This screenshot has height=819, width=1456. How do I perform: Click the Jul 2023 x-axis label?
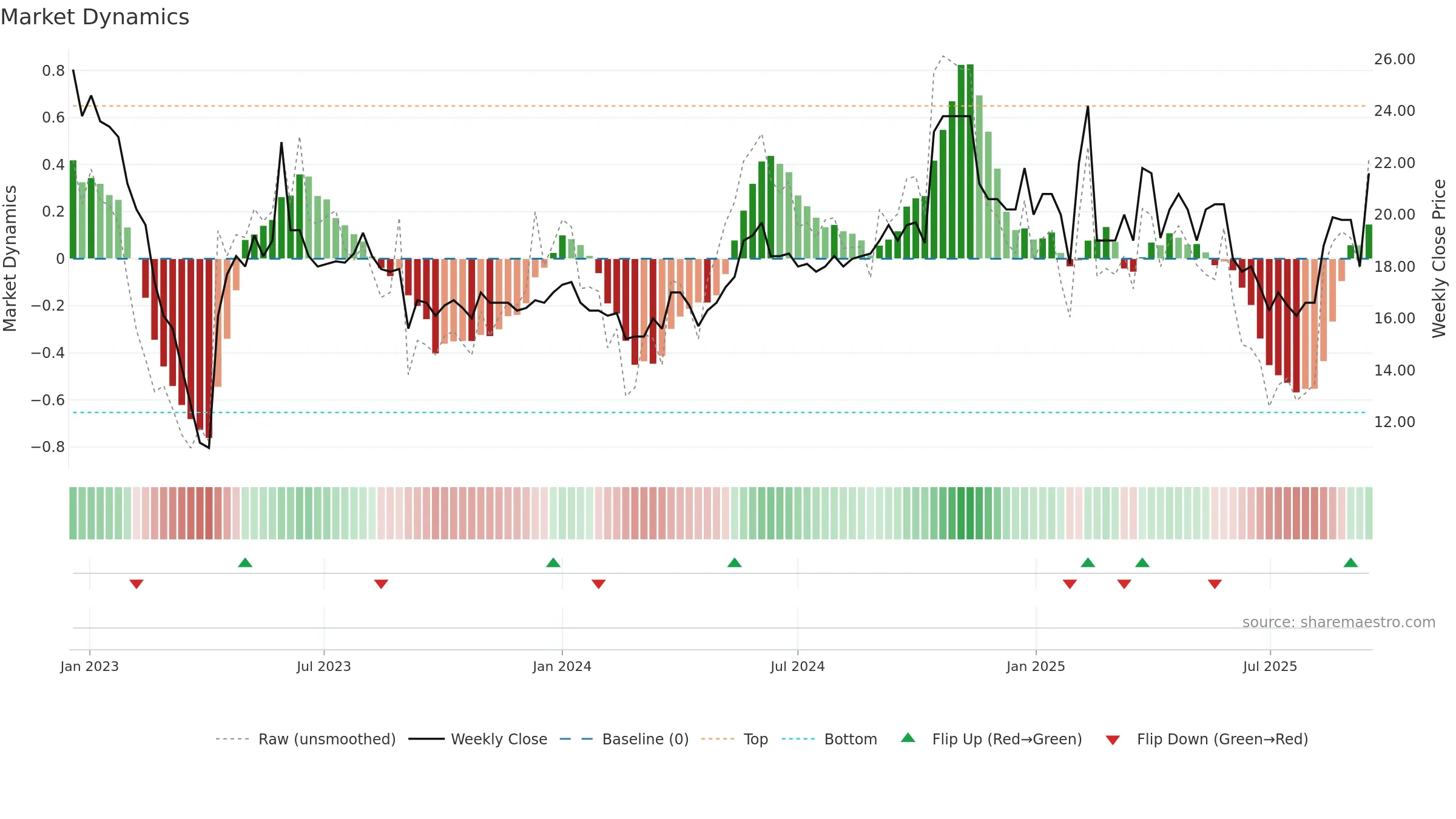324,666
